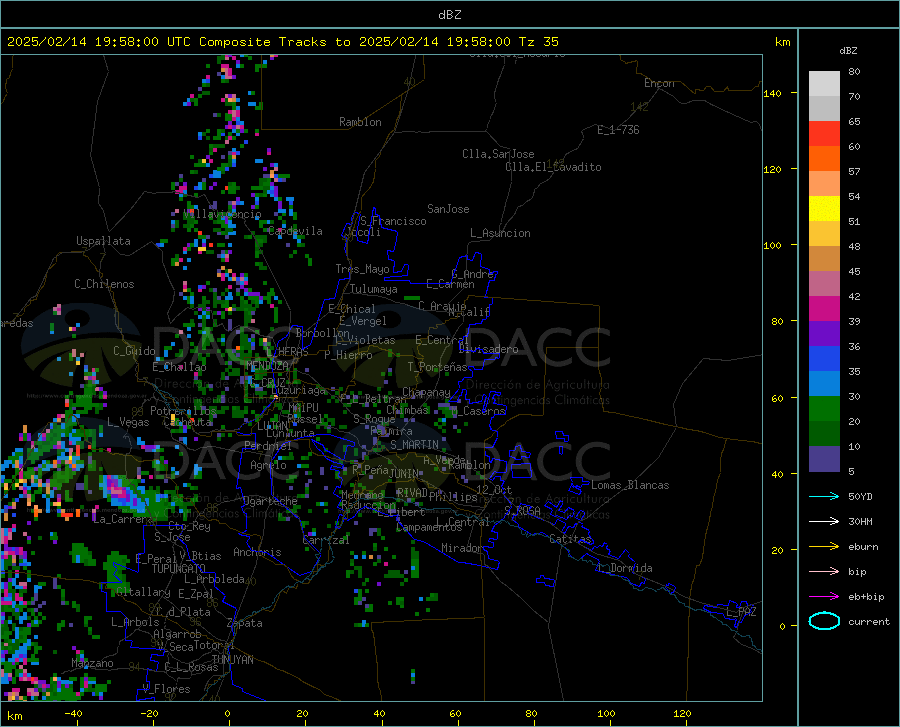Click the 12_Oct map label
The height and width of the screenshot is (727, 900).
(494, 490)
